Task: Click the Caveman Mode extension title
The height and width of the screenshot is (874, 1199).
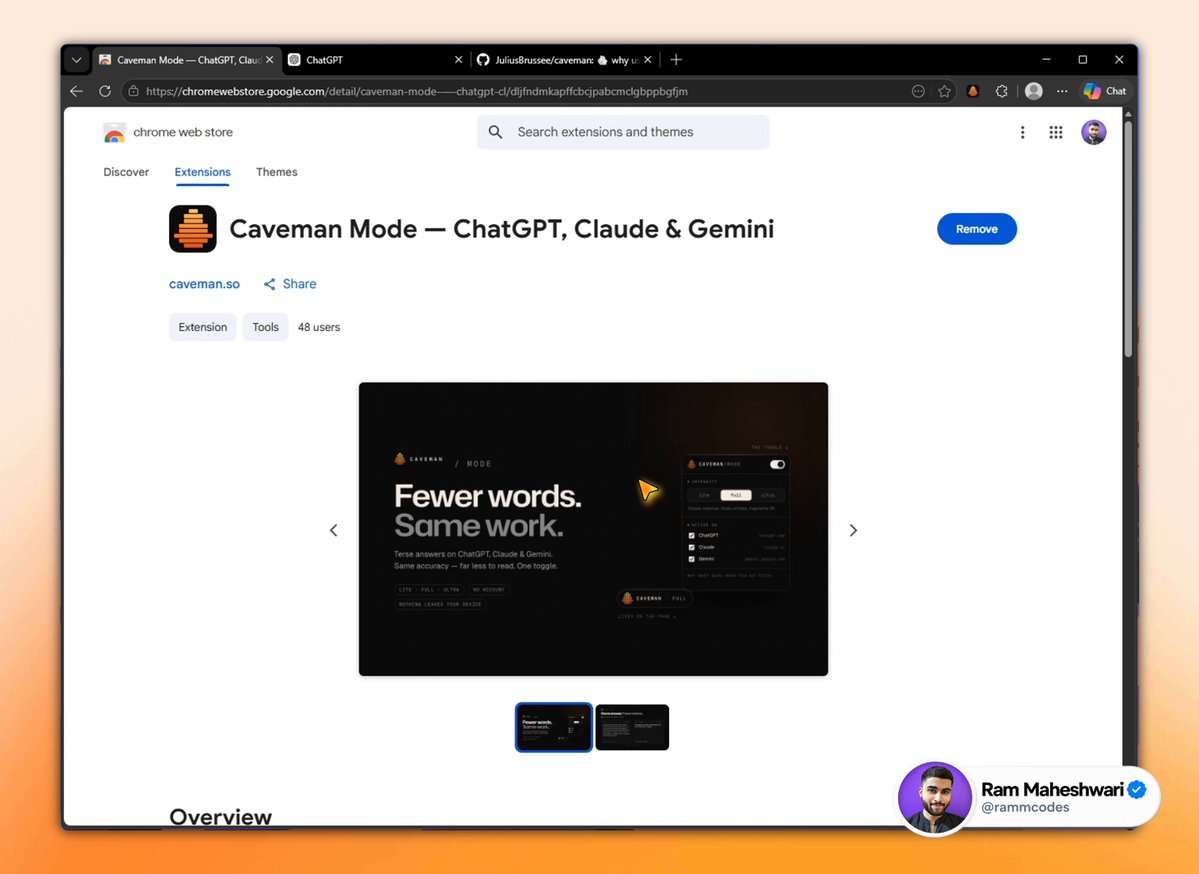Action: click(x=502, y=229)
